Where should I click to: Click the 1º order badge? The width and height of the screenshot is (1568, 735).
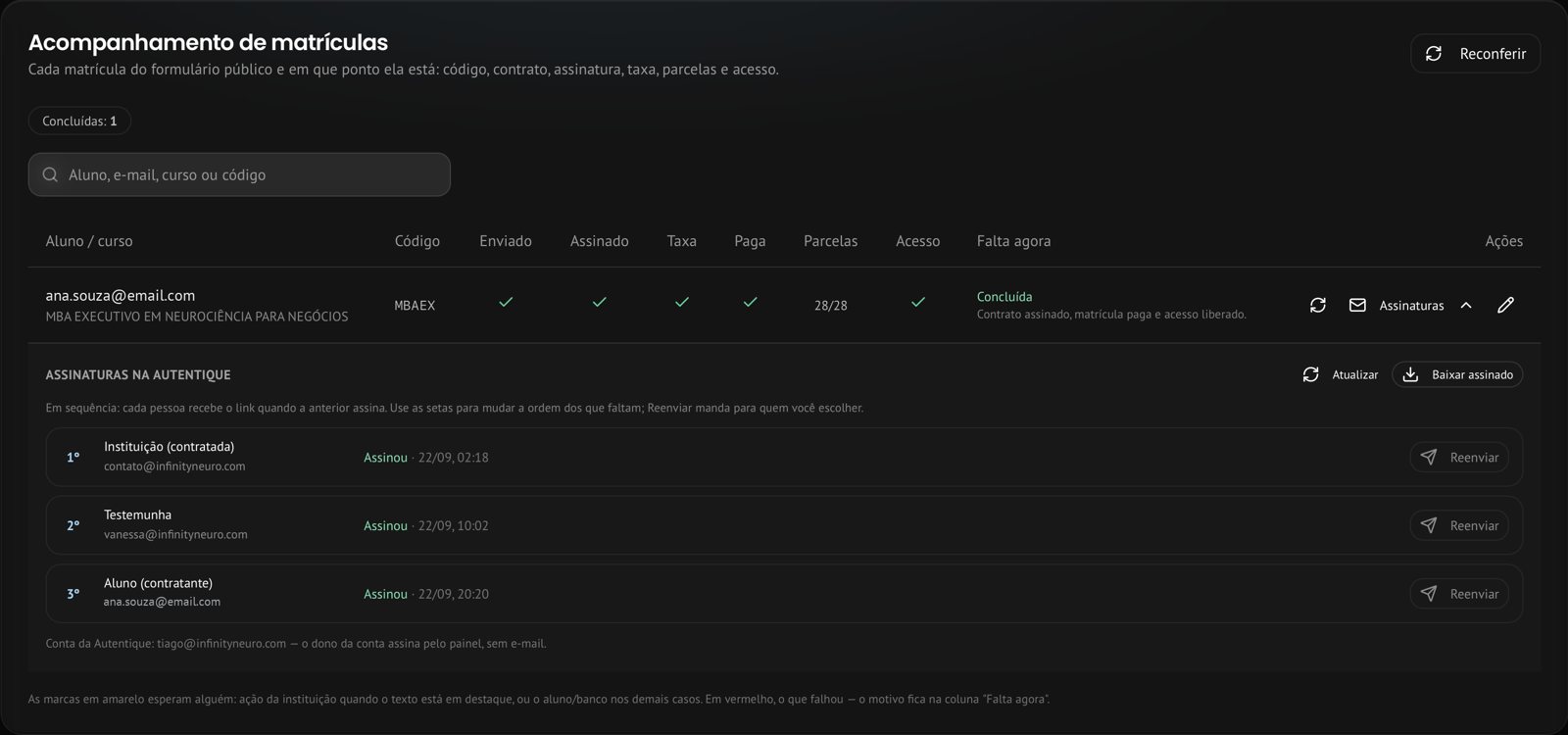tap(73, 458)
